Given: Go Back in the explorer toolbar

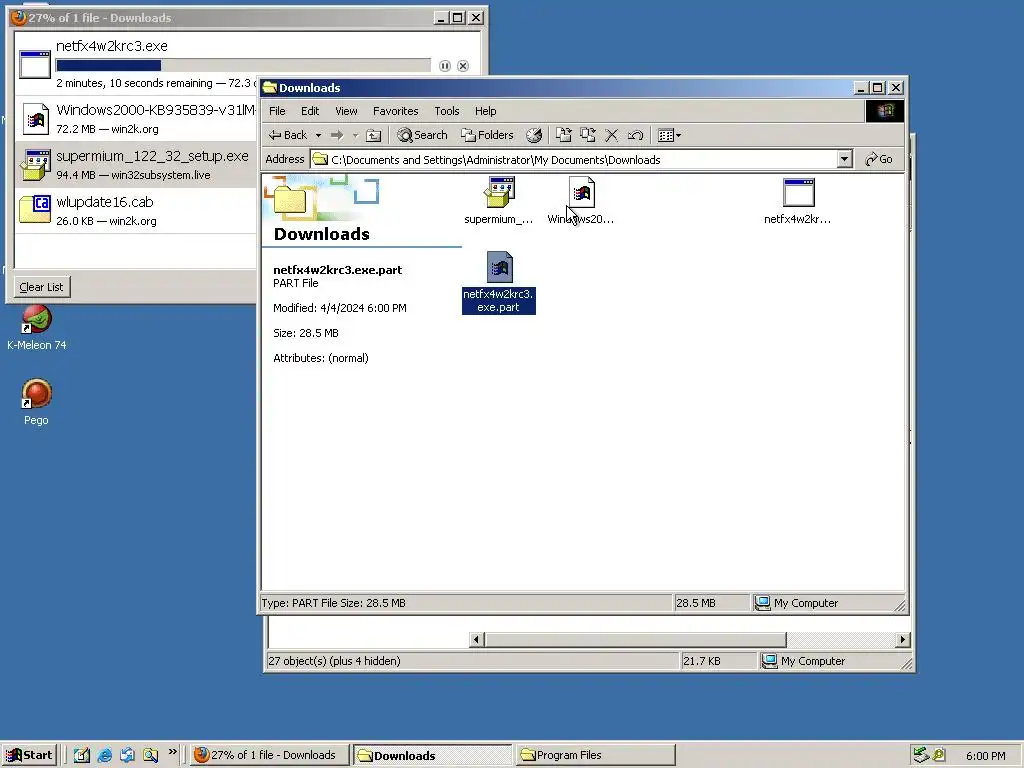Looking at the screenshot, I should [288, 135].
